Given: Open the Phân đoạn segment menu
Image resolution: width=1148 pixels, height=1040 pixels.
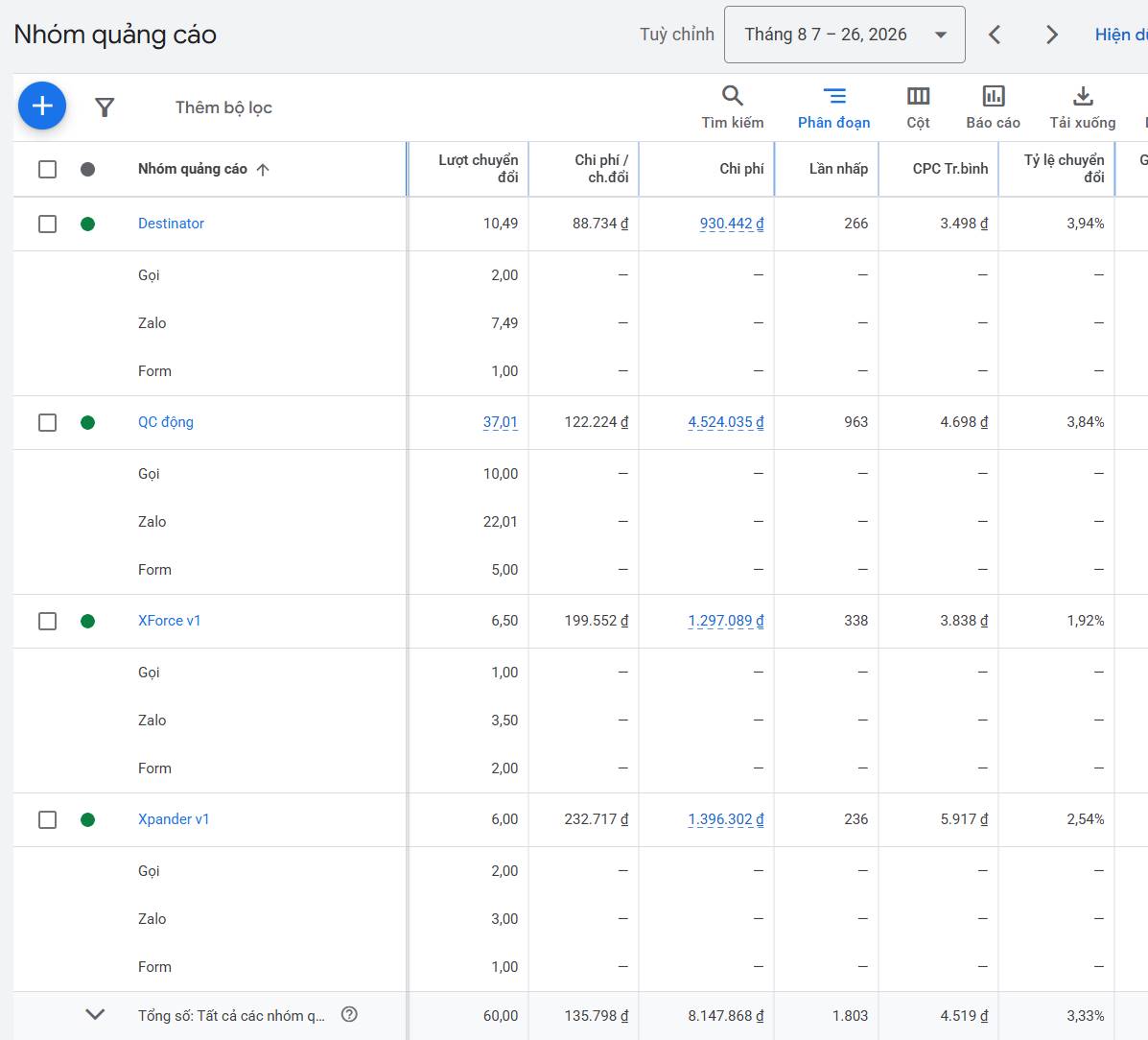Looking at the screenshot, I should (x=834, y=107).
